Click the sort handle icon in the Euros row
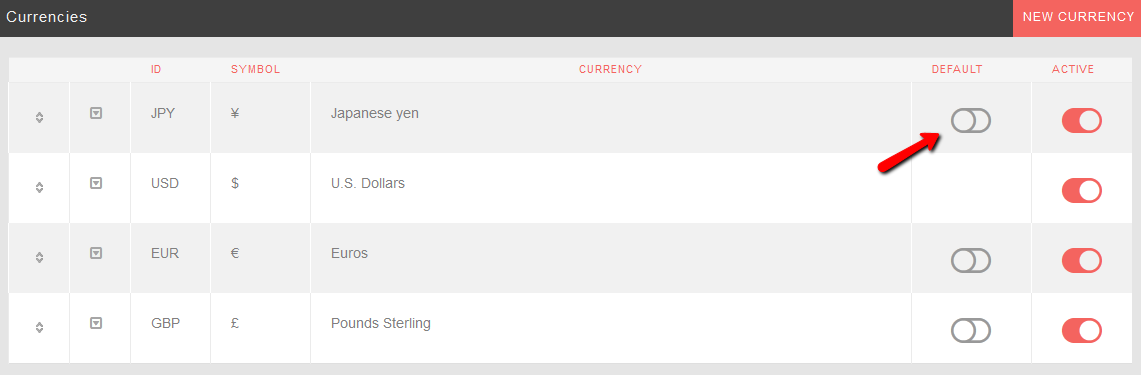The width and height of the screenshot is (1141, 375). [x=39, y=257]
